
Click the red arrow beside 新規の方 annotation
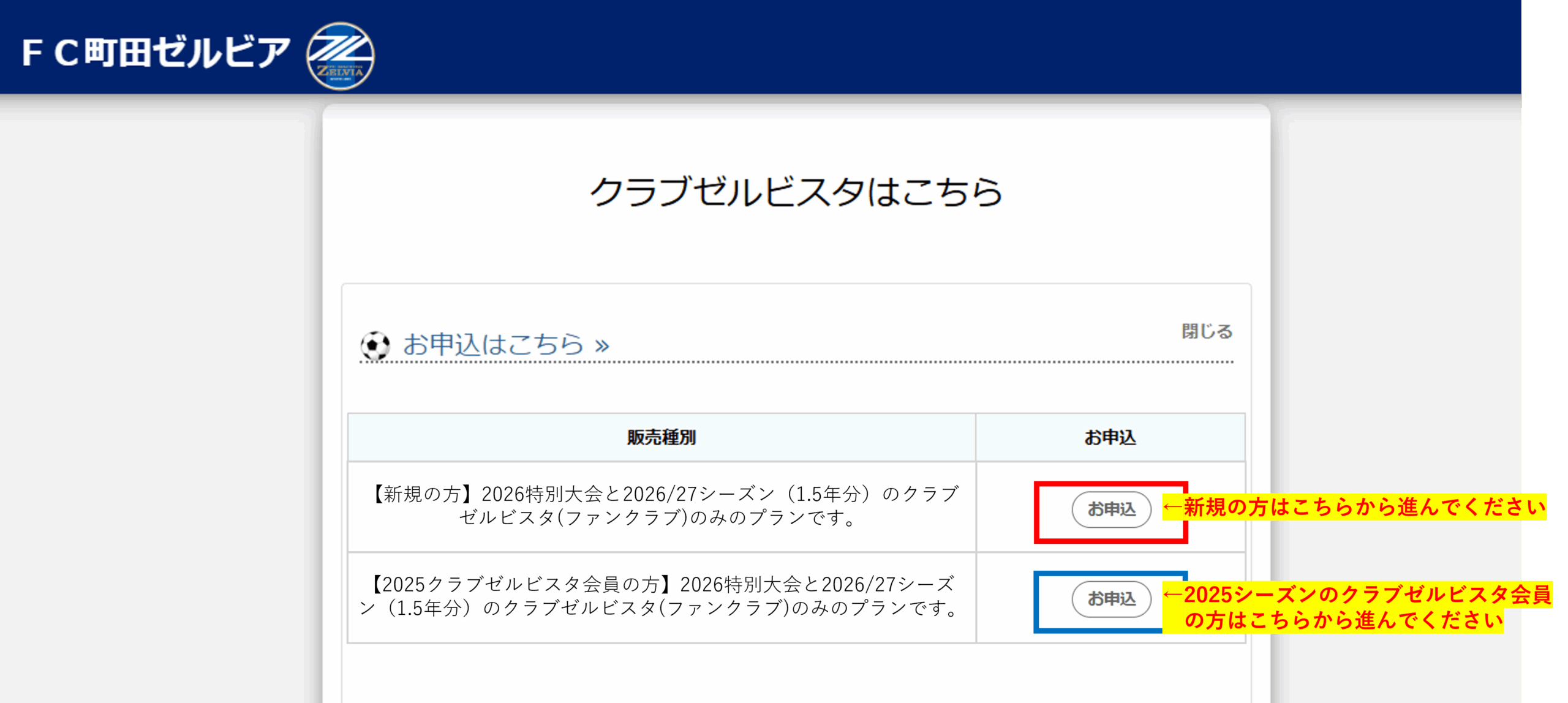point(1172,507)
